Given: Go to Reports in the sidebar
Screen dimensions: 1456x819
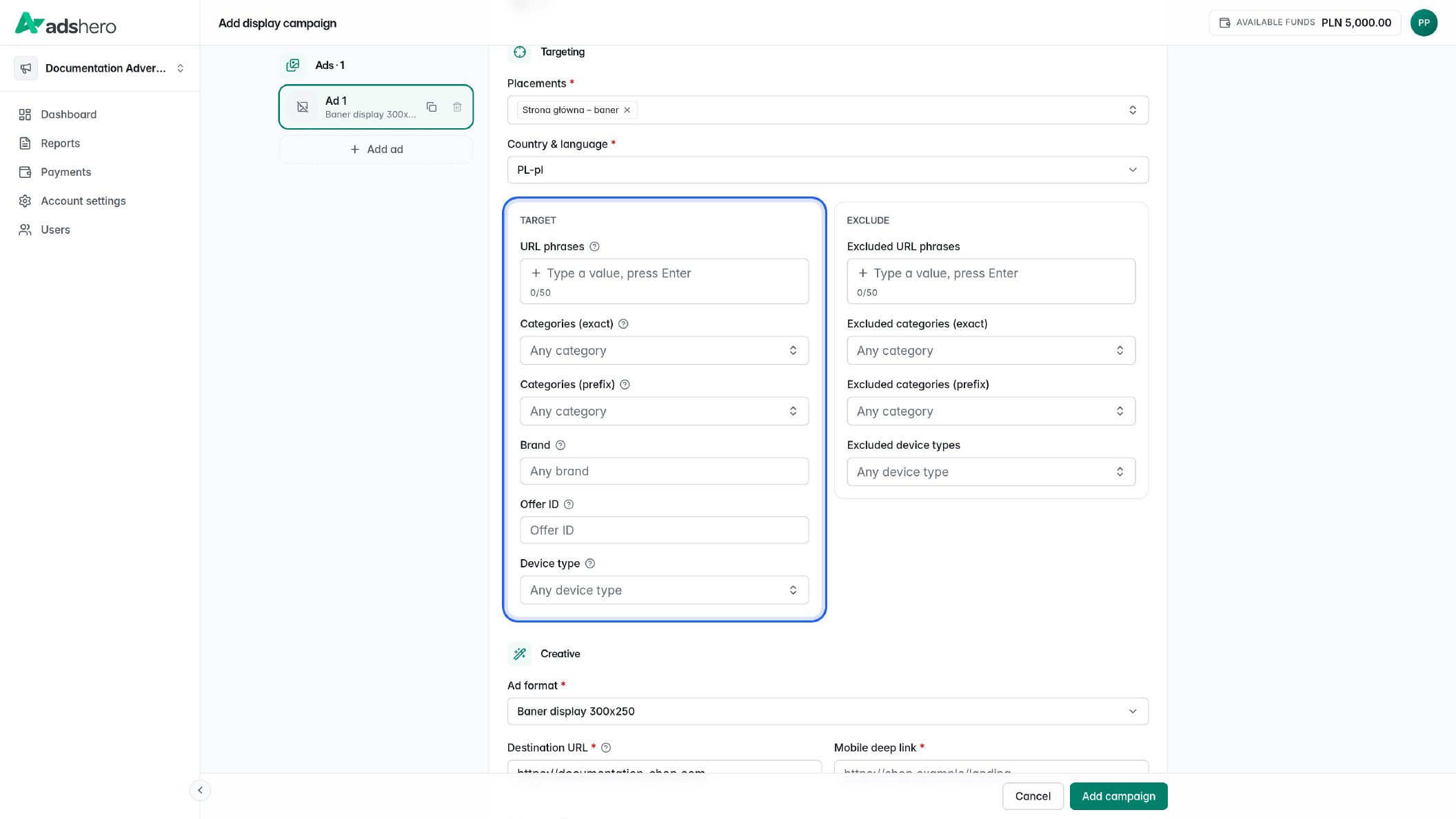Looking at the screenshot, I should [60, 143].
